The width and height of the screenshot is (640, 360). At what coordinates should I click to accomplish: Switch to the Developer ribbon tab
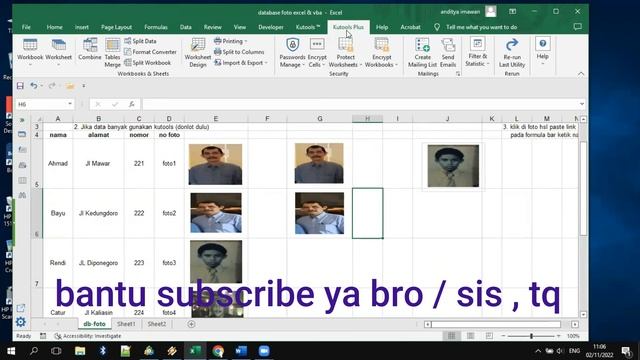tap(271, 27)
